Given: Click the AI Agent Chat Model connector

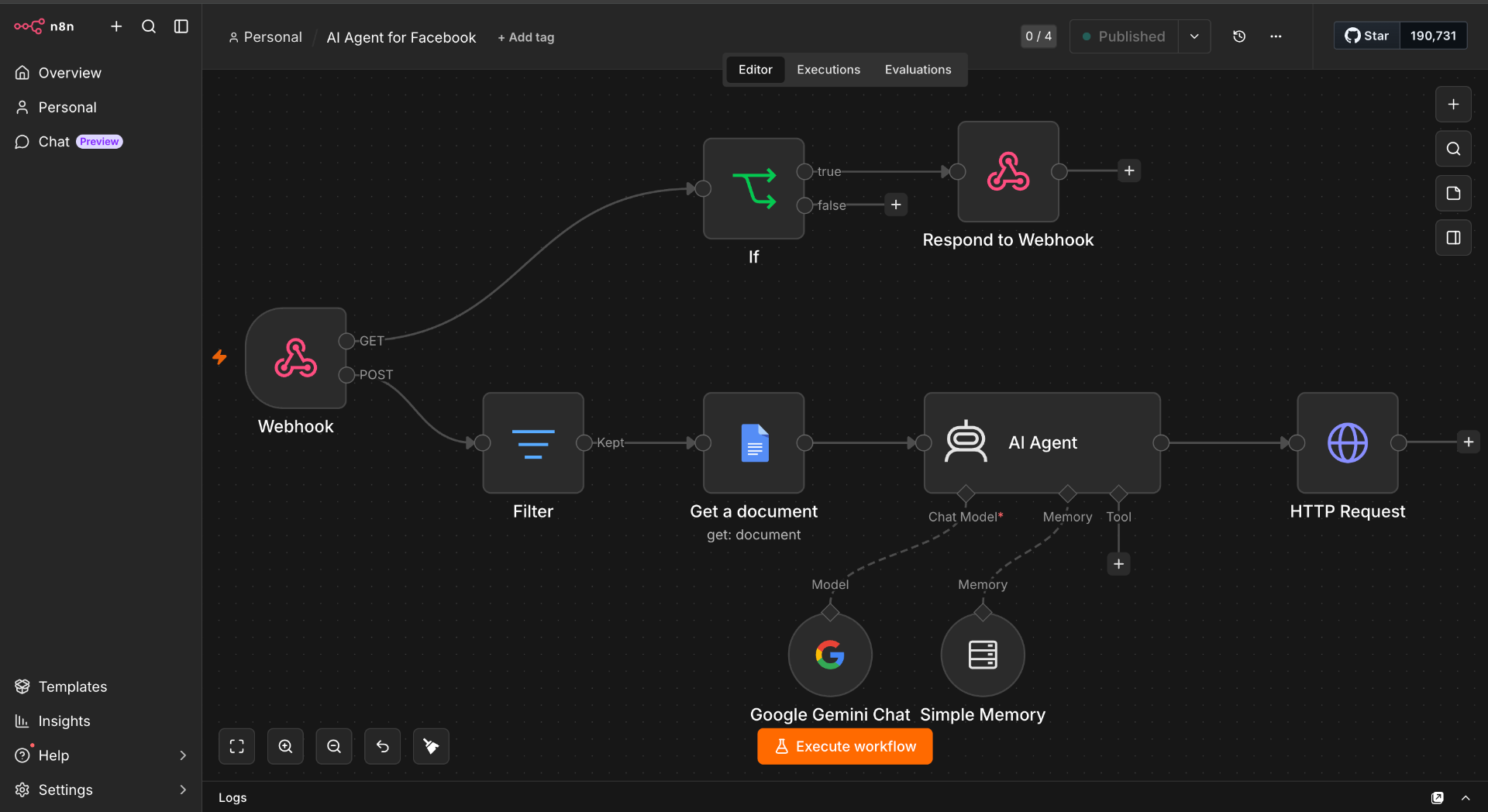Looking at the screenshot, I should pos(966,494).
